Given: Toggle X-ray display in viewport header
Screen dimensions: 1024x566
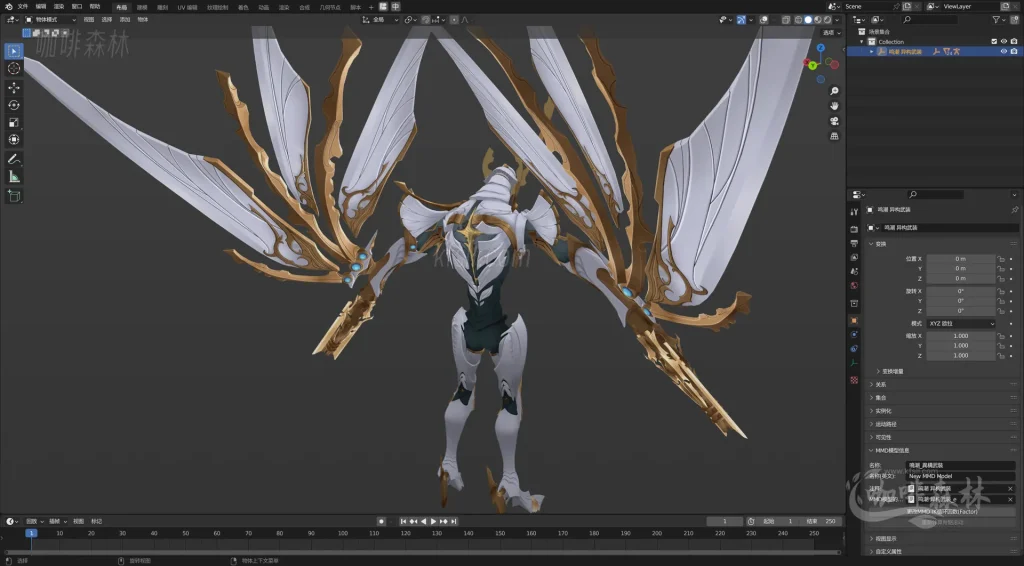Looking at the screenshot, I should point(786,20).
